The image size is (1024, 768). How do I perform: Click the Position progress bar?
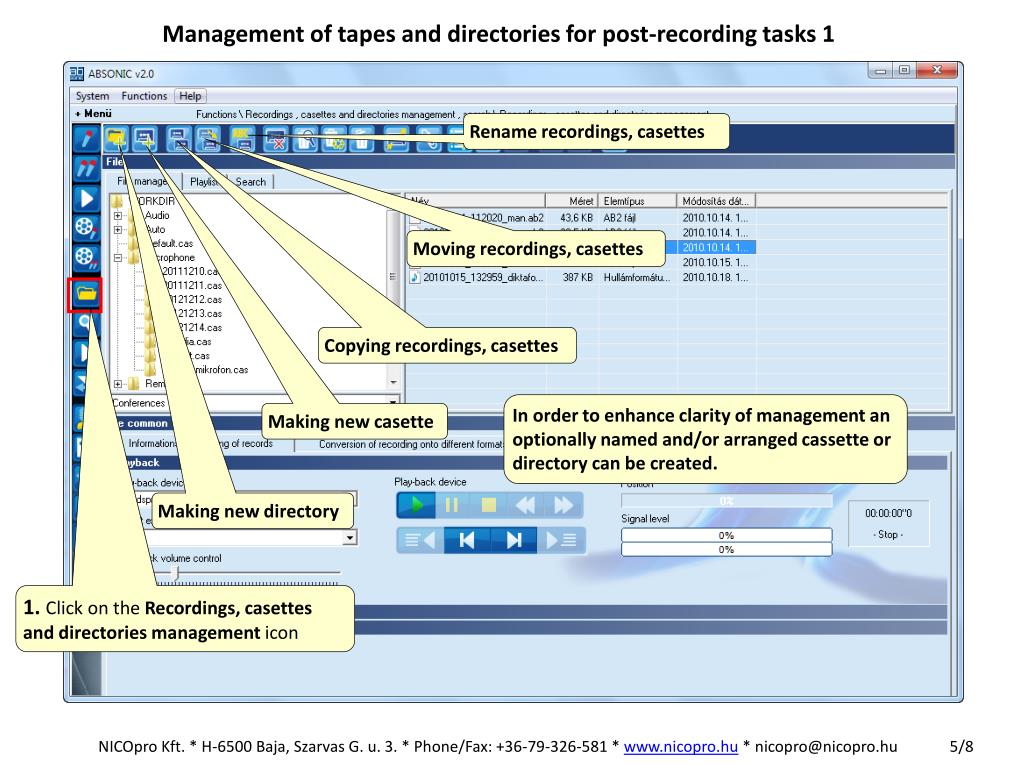[x=727, y=501]
